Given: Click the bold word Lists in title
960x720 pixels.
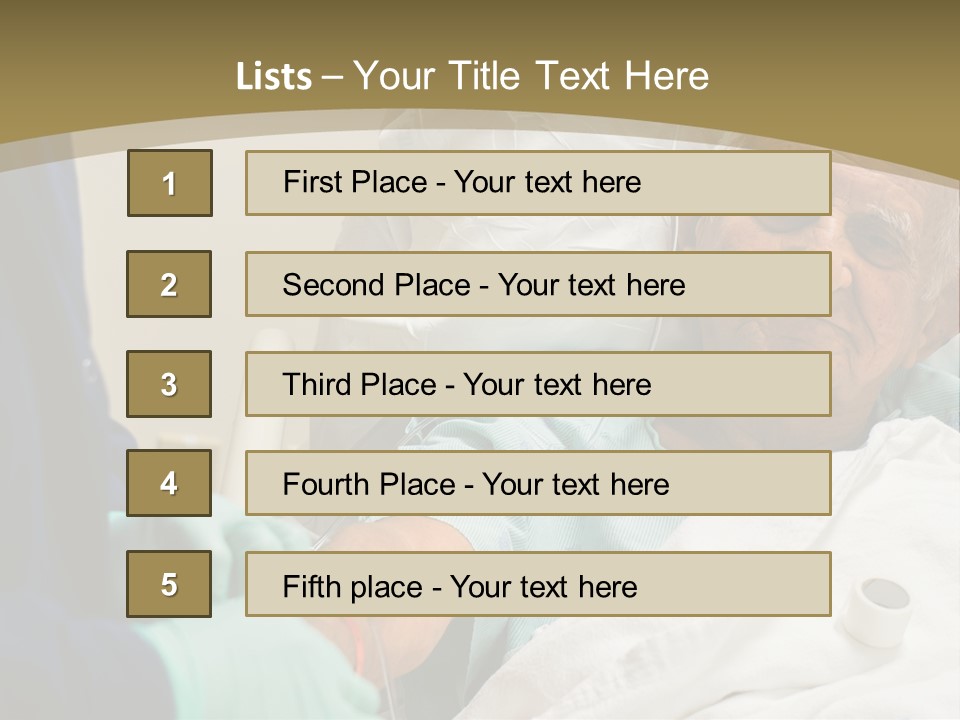Looking at the screenshot, I should point(274,77).
